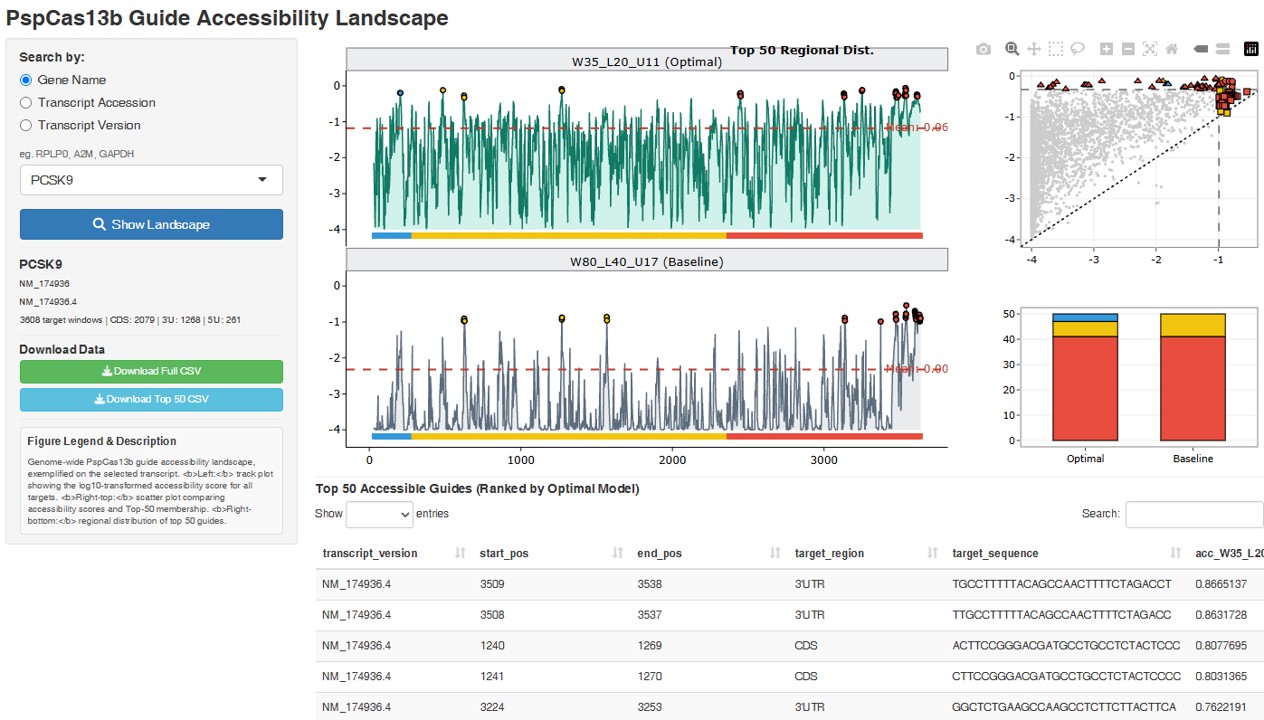Screen dimensions: 1264x720
Task: Click the acc_W35_L20 column header
Action: pos(1229,553)
